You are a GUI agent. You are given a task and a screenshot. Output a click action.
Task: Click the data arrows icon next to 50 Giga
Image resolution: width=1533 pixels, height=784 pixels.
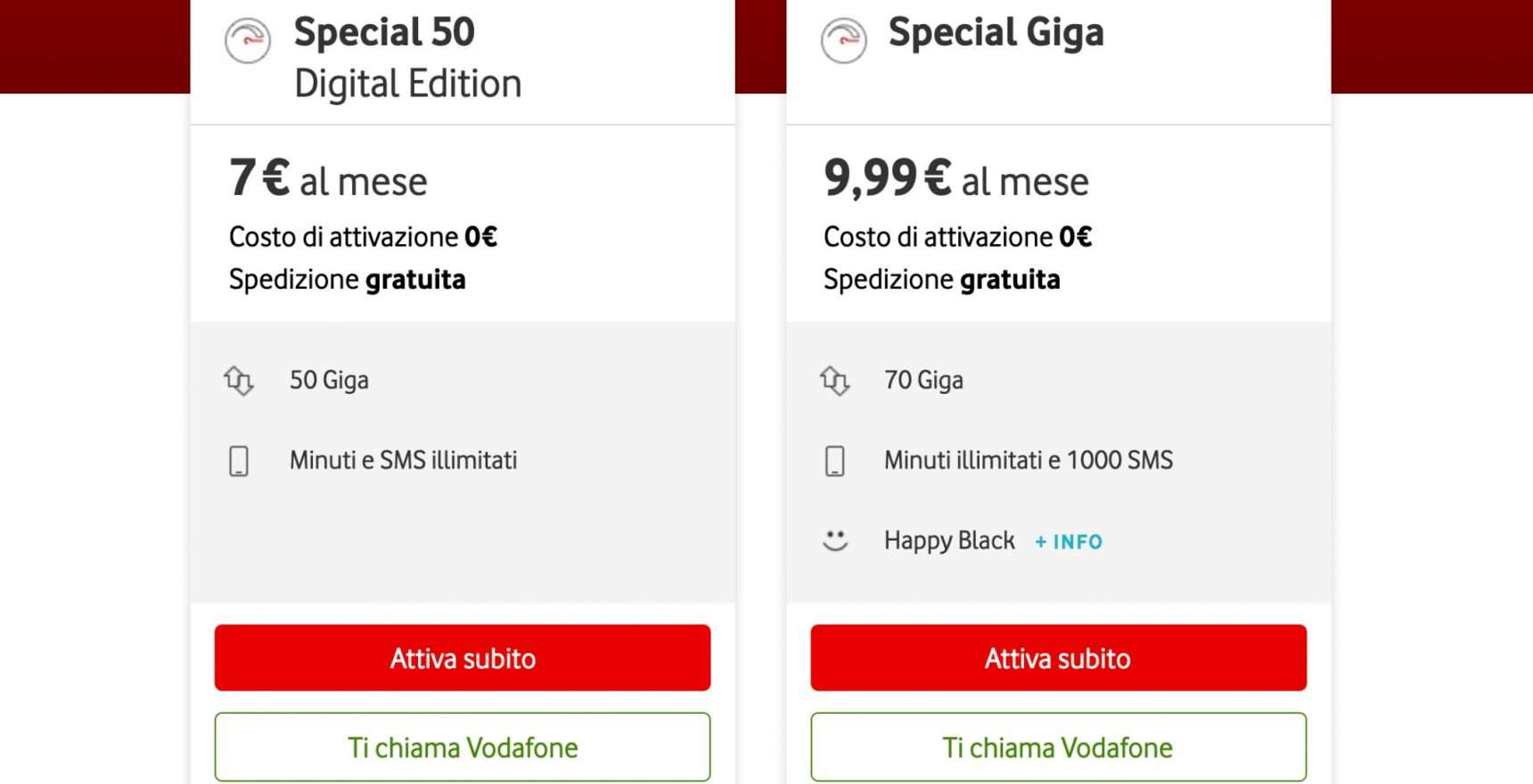[239, 380]
